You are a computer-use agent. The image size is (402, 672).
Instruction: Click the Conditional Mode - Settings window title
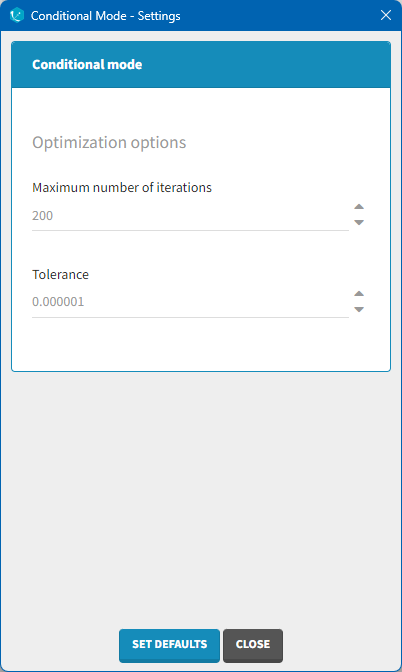point(105,16)
